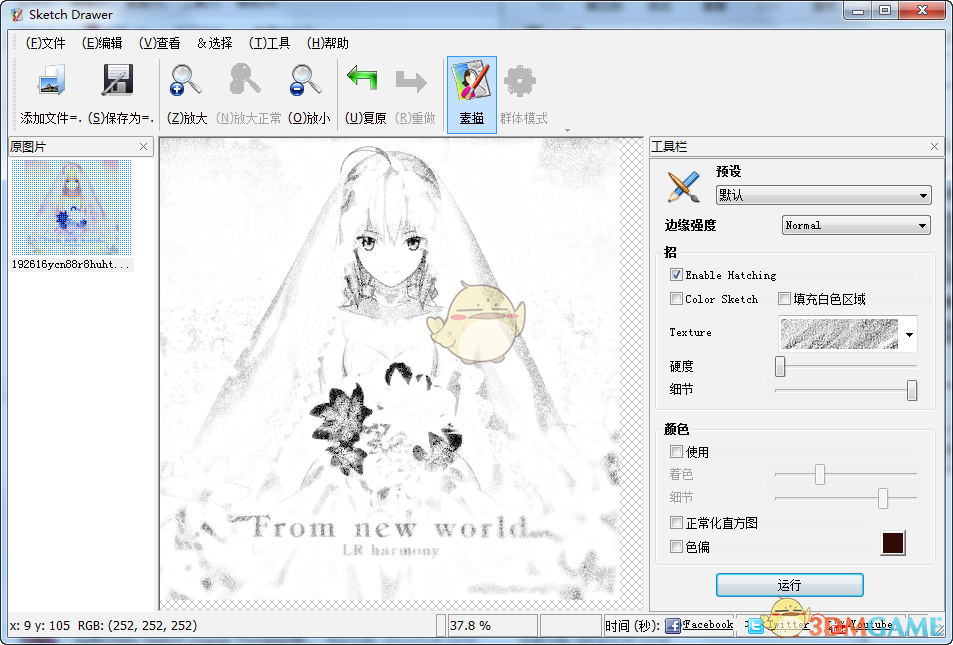The height and width of the screenshot is (645, 953).
Task: Click the pencil and brush preset icon
Action: coord(684,187)
